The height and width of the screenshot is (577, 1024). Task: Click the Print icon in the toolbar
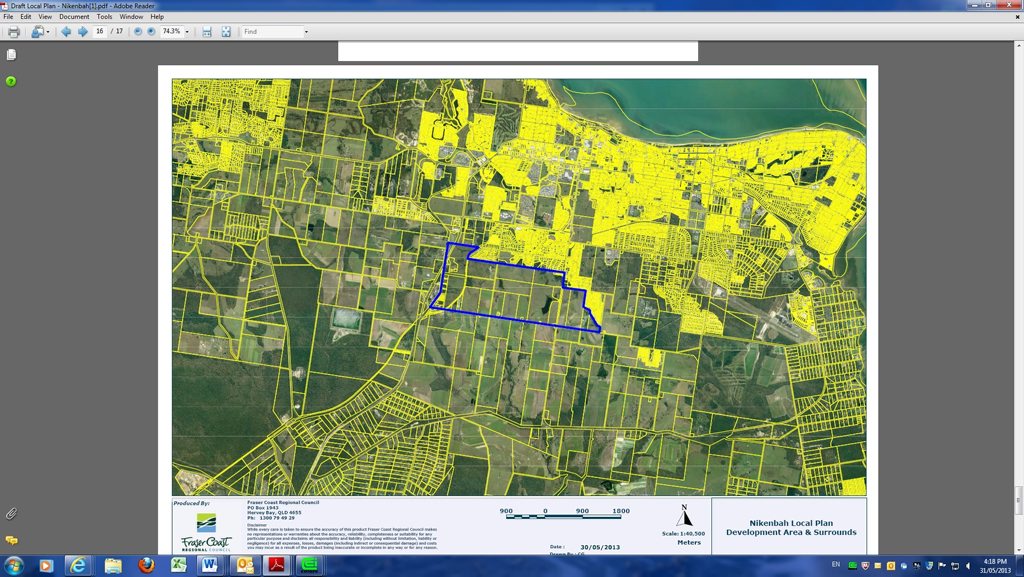(x=12, y=32)
